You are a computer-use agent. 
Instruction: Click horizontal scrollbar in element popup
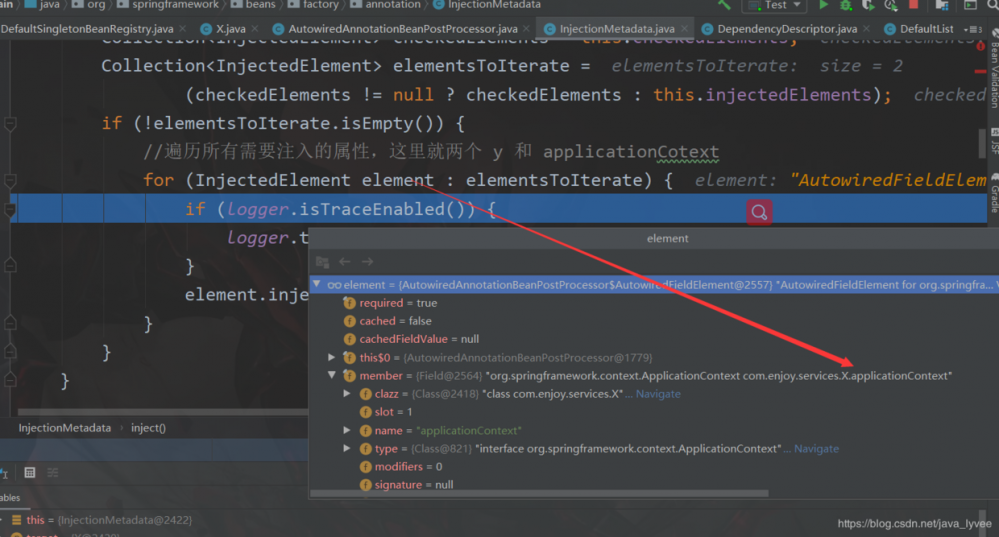coord(539,494)
